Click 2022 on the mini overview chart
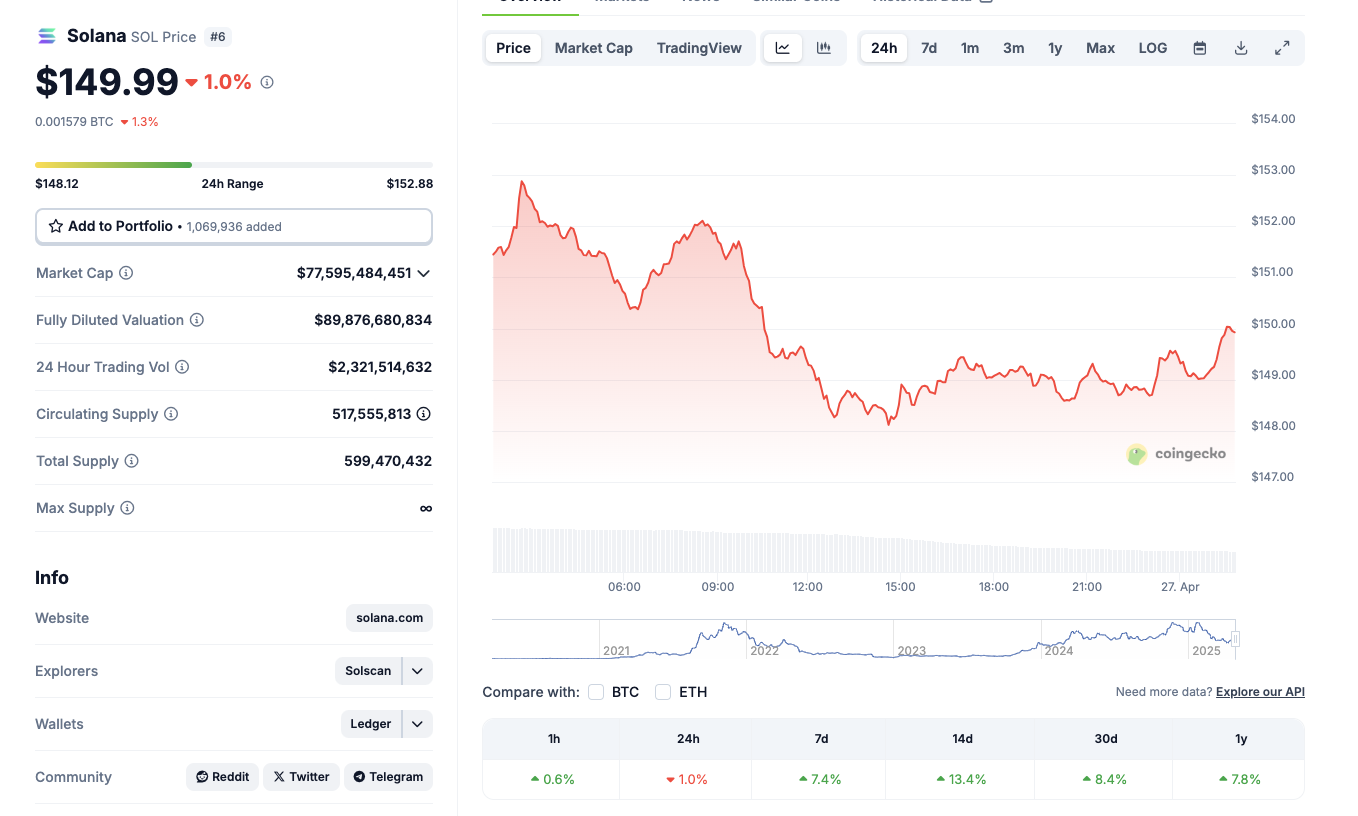 [764, 651]
